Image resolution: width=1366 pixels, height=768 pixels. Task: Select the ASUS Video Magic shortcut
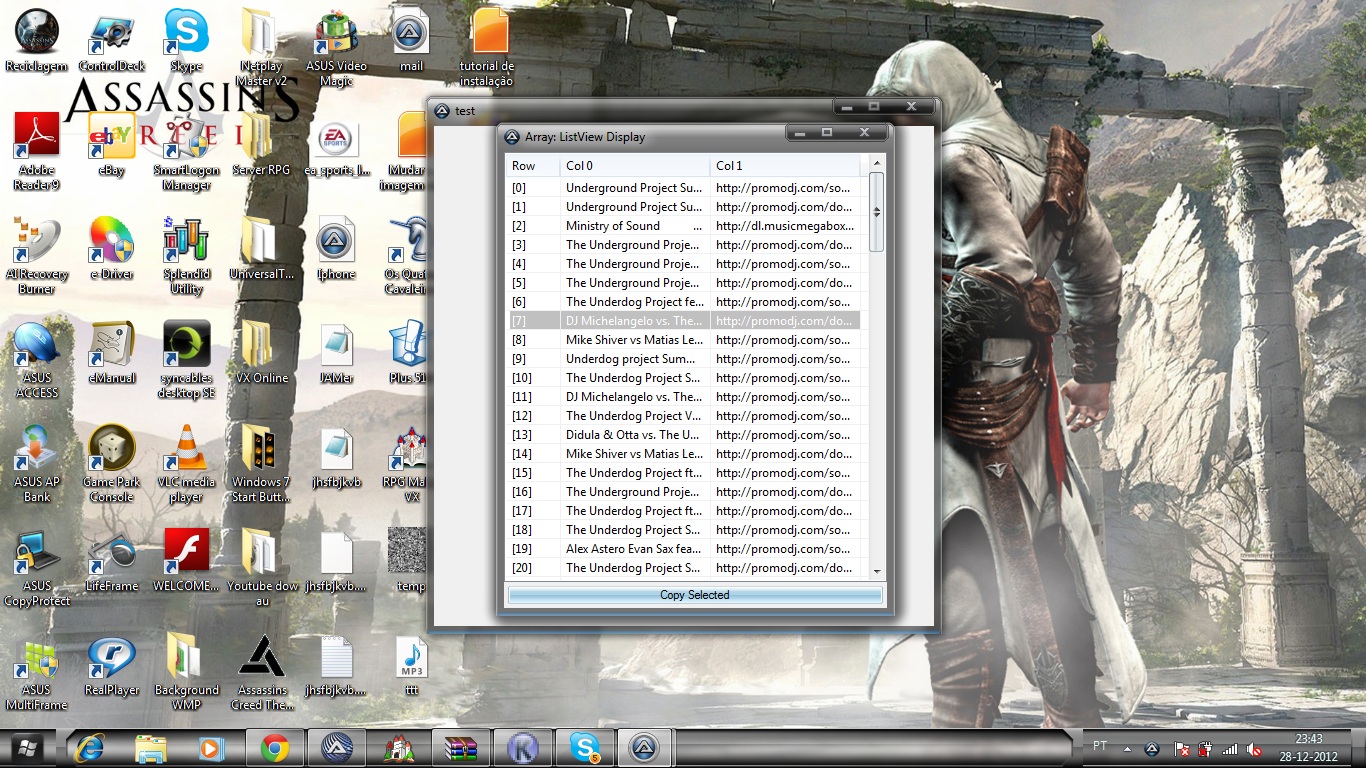pyautogui.click(x=336, y=46)
